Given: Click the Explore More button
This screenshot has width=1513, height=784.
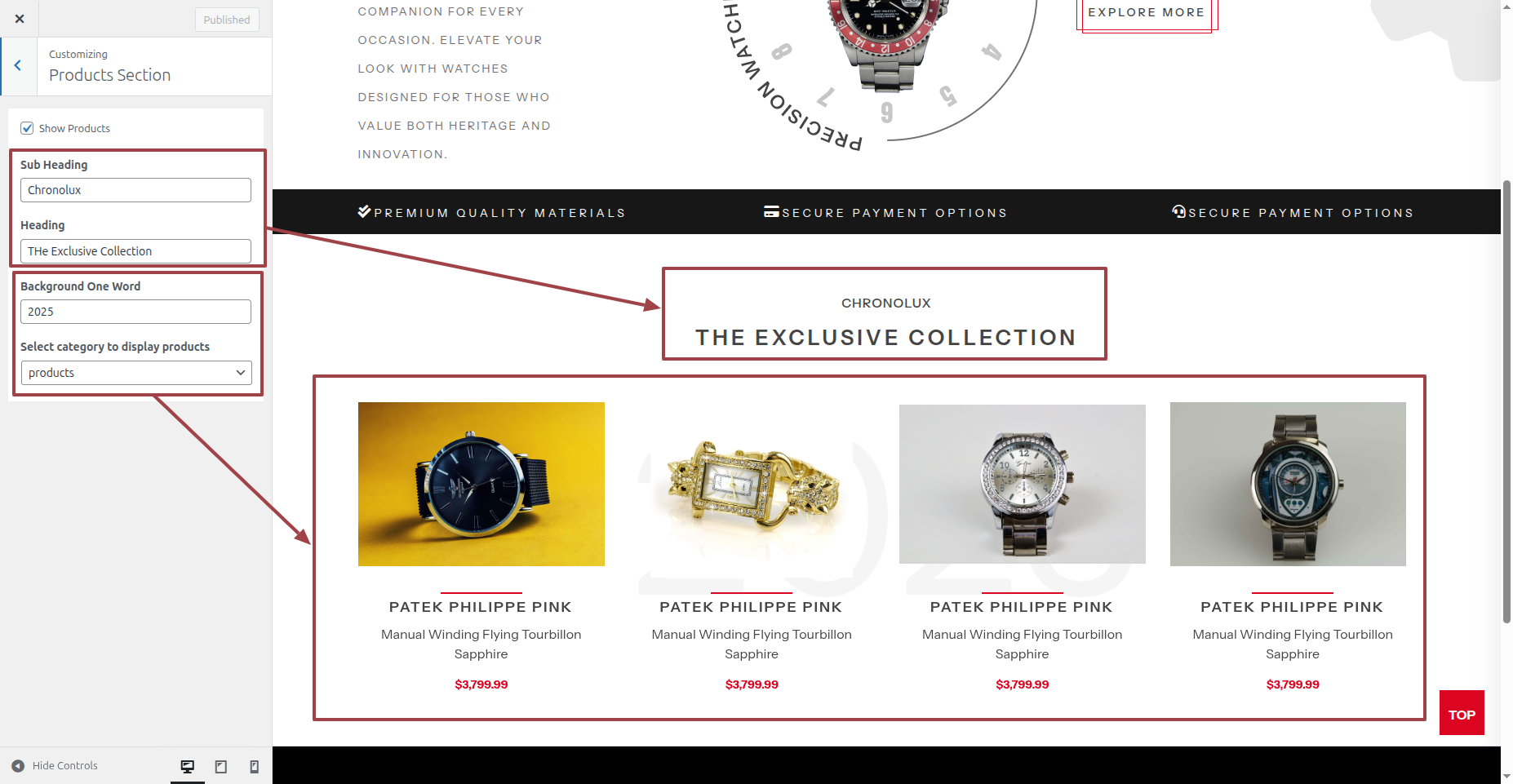Looking at the screenshot, I should 1146,13.
